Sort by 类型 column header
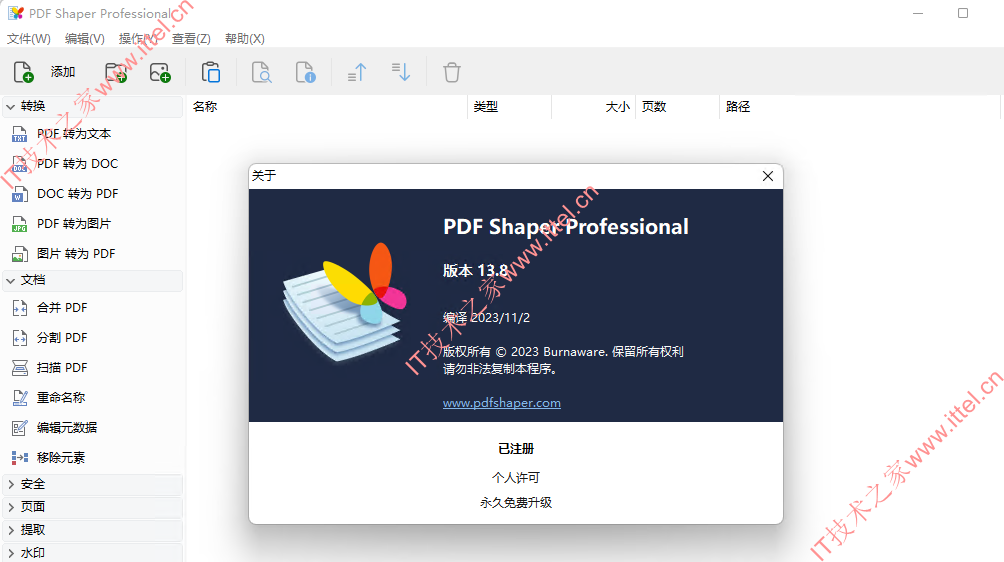Image resolution: width=1004 pixels, height=562 pixels. (510, 107)
